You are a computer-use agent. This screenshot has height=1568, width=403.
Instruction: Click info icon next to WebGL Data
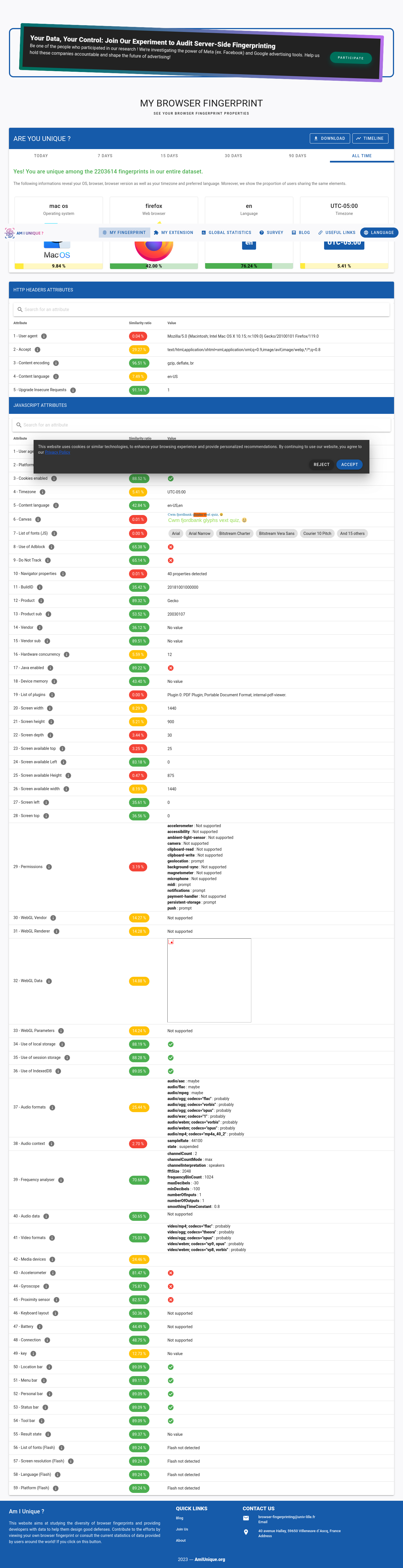click(49, 981)
